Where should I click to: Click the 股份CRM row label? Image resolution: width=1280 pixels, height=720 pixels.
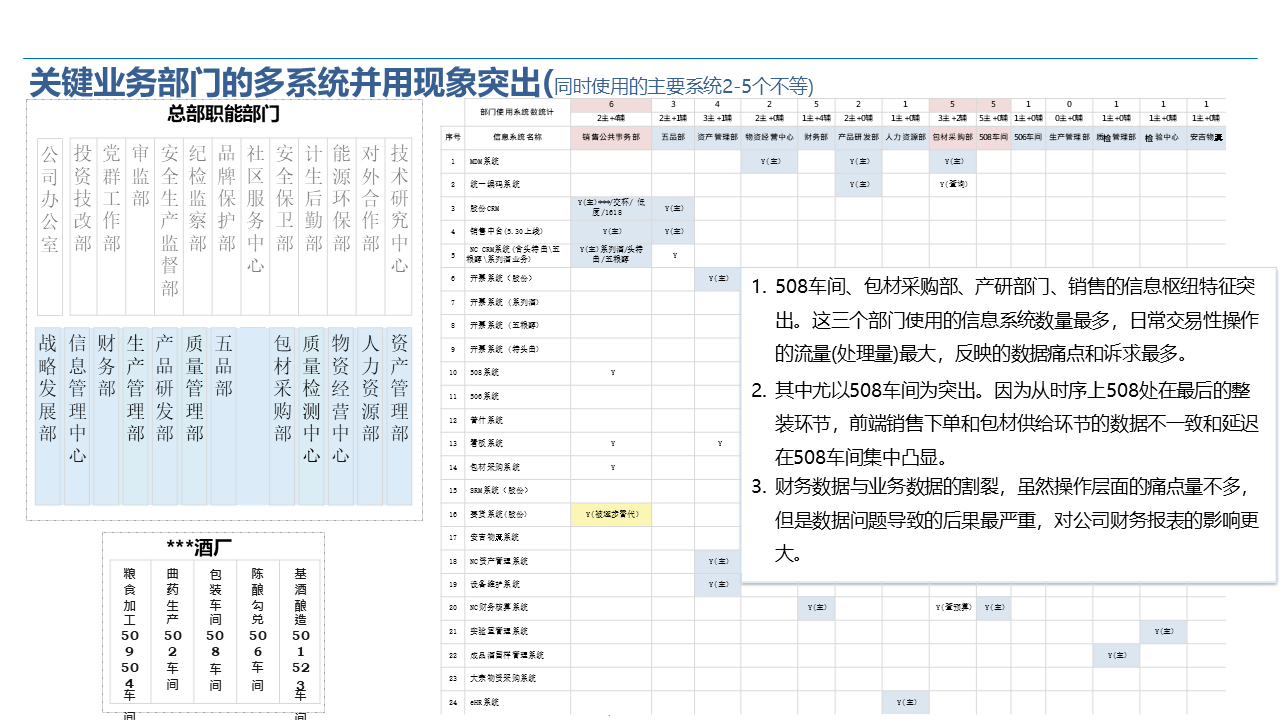click(x=483, y=208)
